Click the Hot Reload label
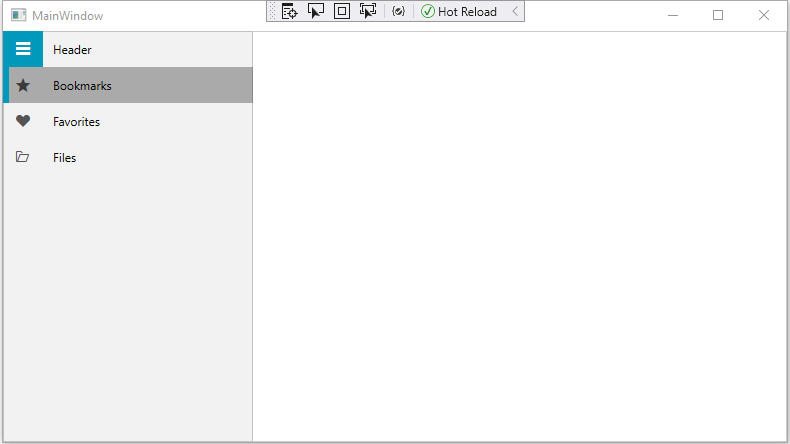The width and height of the screenshot is (790, 444). tap(467, 12)
